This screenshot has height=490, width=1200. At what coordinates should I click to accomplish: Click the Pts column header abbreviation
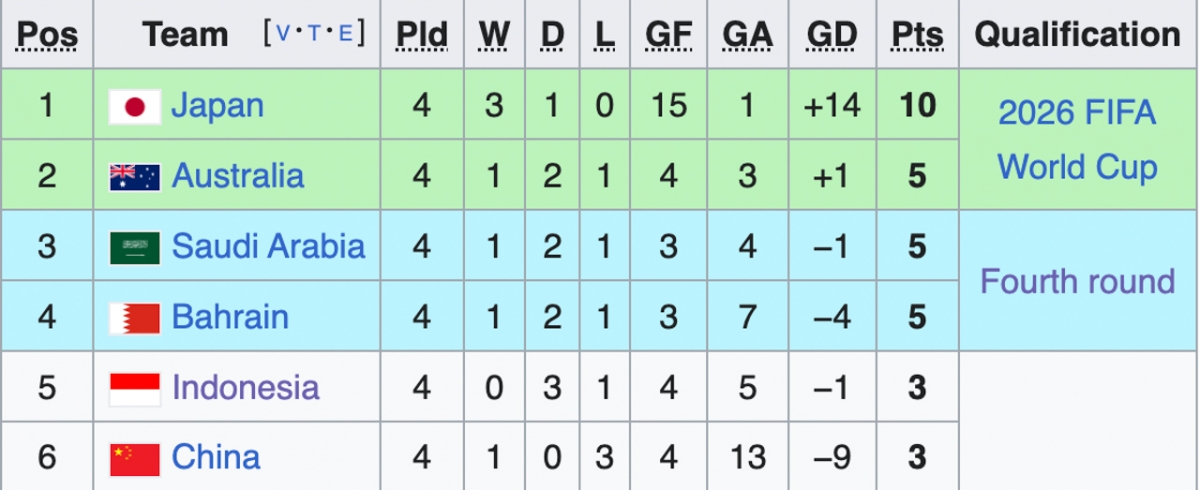tap(917, 35)
